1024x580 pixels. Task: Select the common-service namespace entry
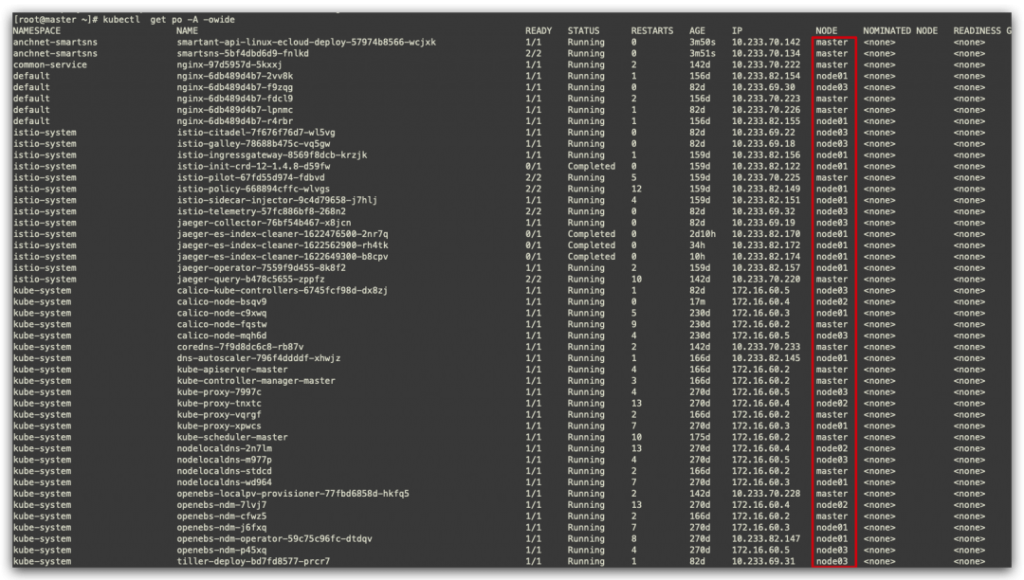pos(50,65)
